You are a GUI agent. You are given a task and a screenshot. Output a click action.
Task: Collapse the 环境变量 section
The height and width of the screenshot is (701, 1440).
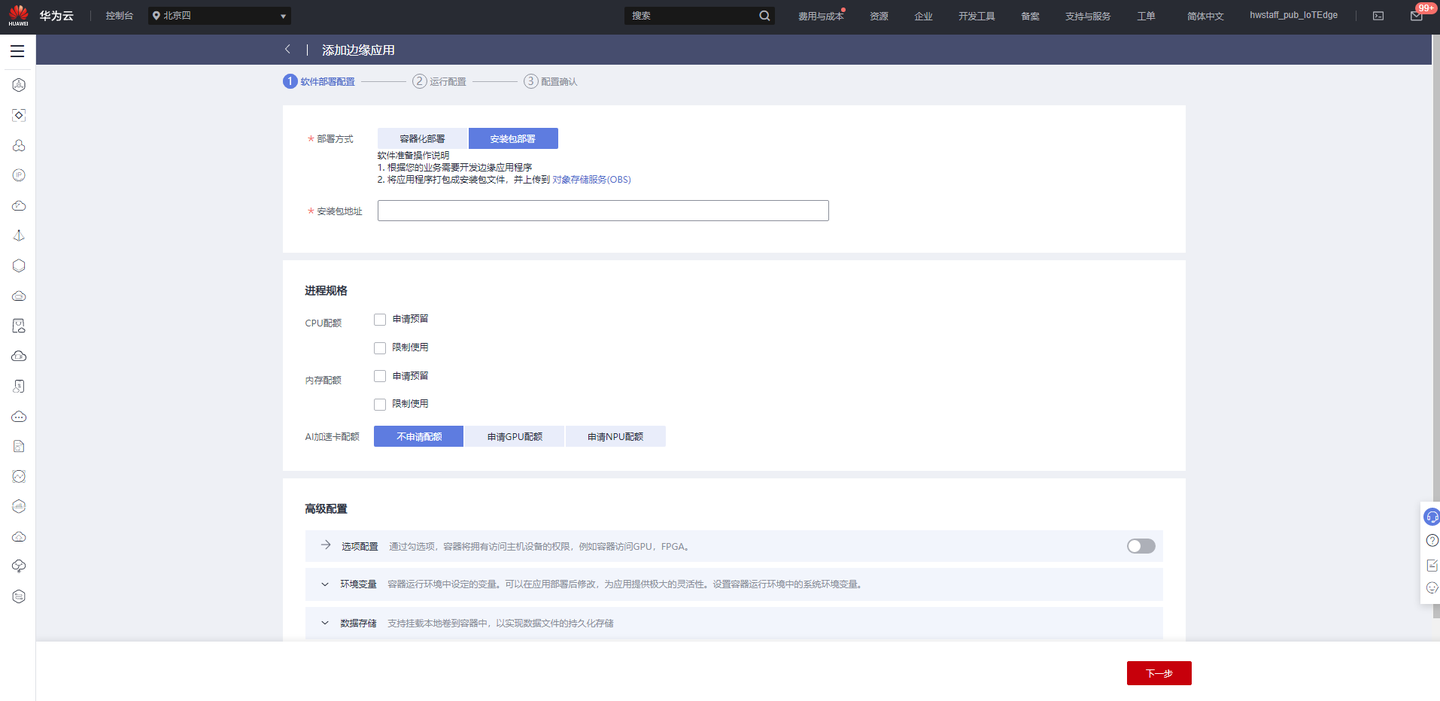click(324, 584)
